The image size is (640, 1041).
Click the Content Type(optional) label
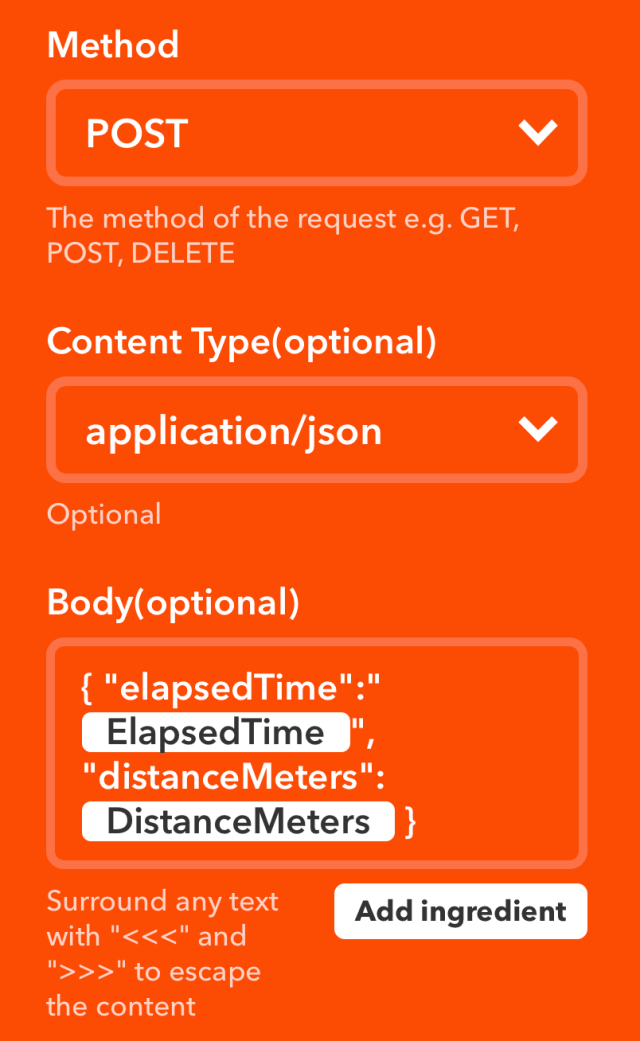(x=241, y=342)
